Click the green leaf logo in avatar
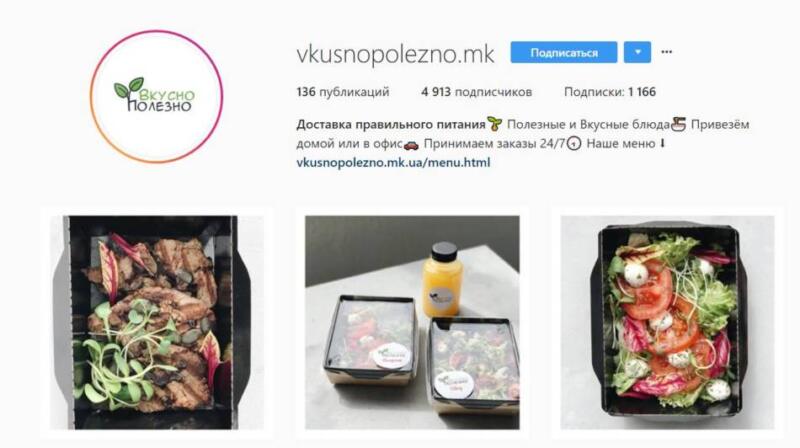The width and height of the screenshot is (800, 448). [129, 89]
